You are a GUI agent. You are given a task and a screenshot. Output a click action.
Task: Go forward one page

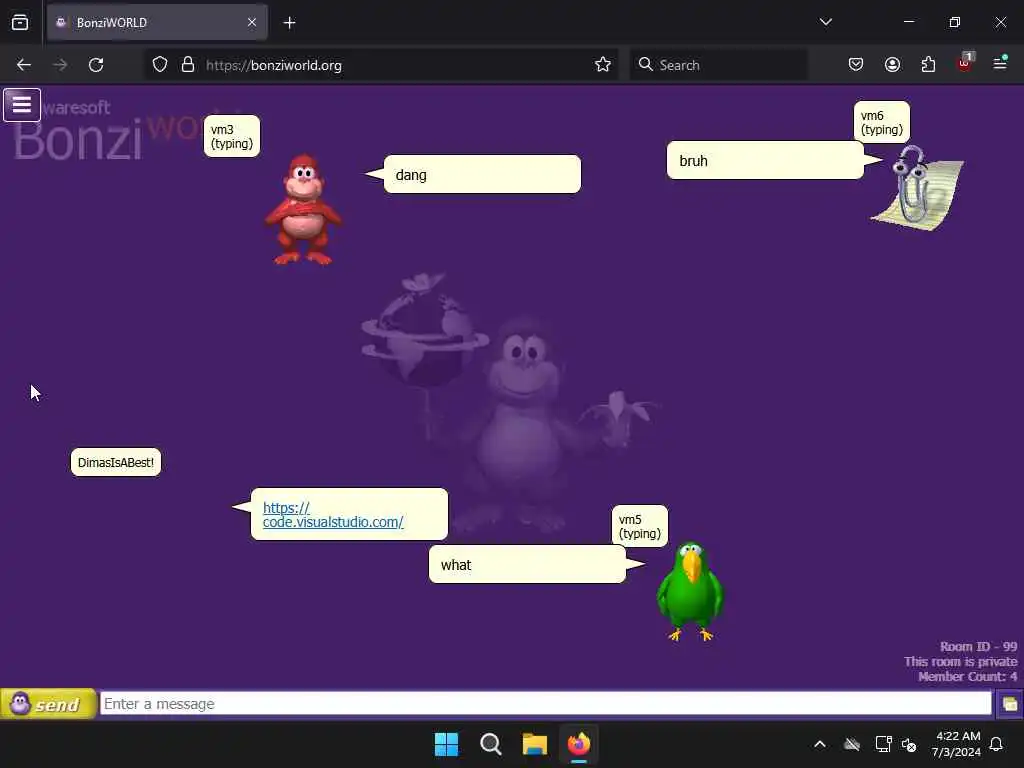pos(59,65)
